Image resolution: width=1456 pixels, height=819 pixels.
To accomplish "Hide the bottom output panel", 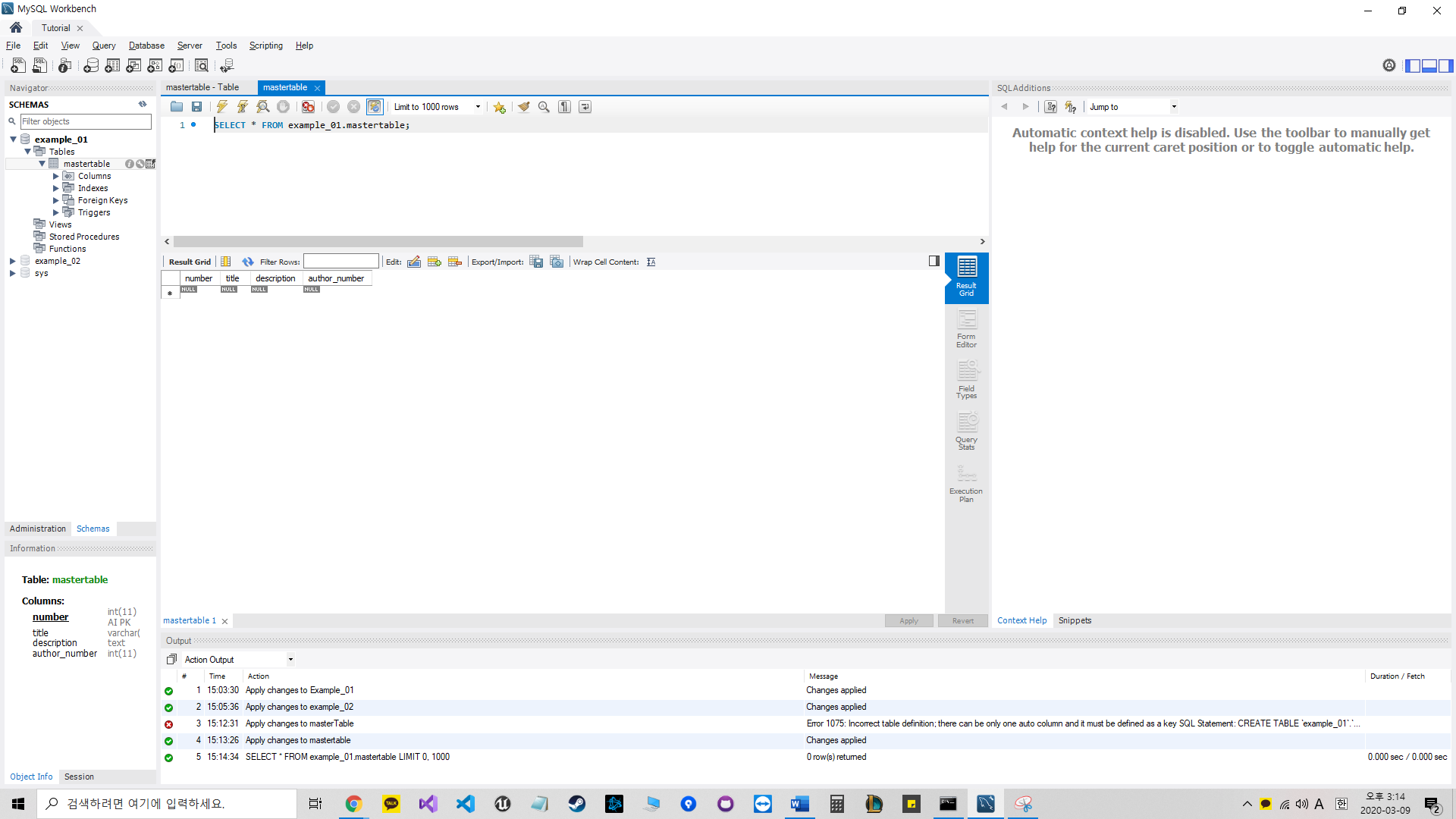I will tap(1429, 66).
